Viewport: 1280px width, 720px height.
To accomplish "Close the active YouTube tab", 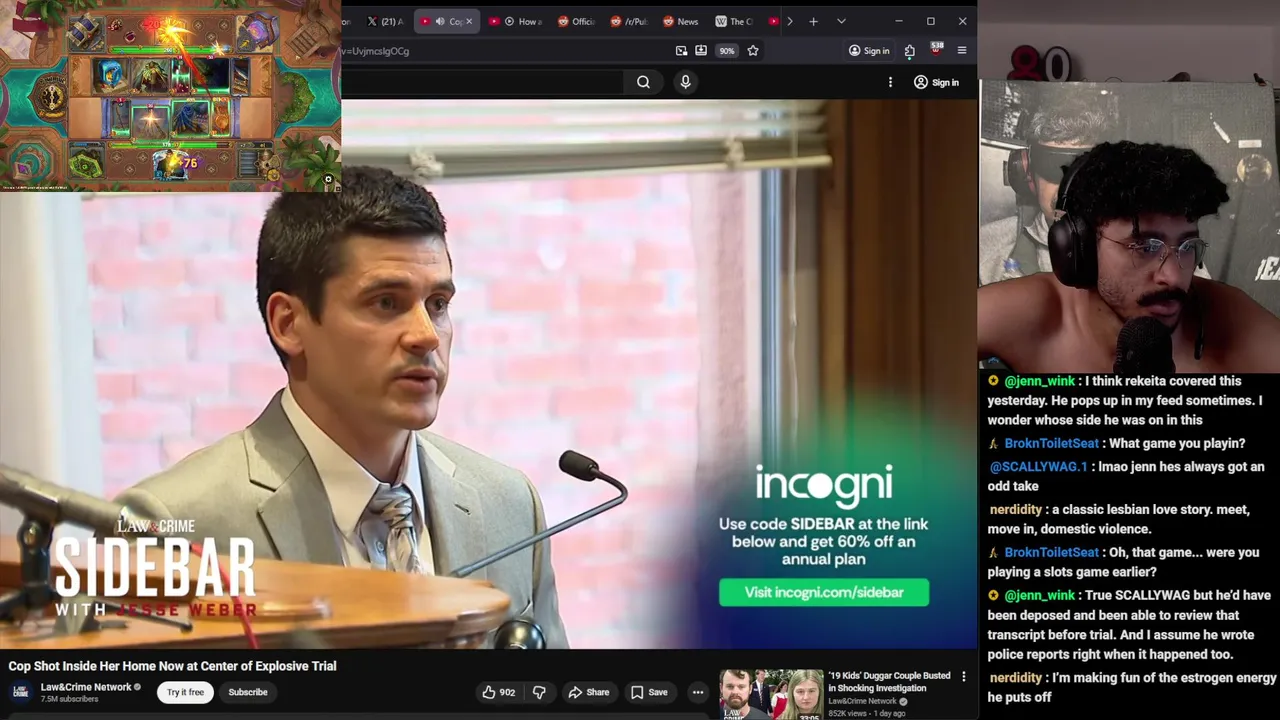I will point(468,21).
